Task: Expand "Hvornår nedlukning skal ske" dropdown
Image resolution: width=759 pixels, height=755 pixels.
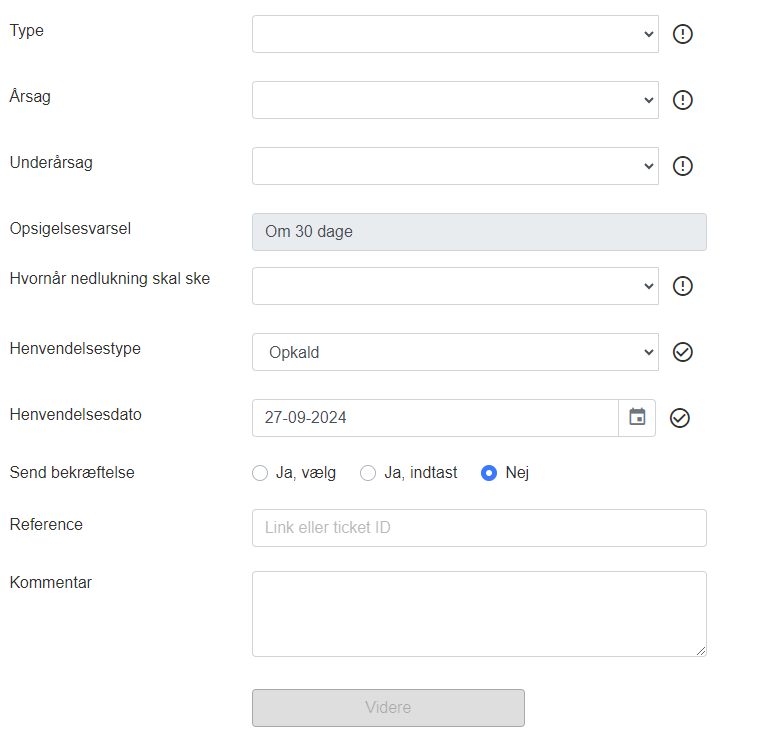Action: click(455, 286)
